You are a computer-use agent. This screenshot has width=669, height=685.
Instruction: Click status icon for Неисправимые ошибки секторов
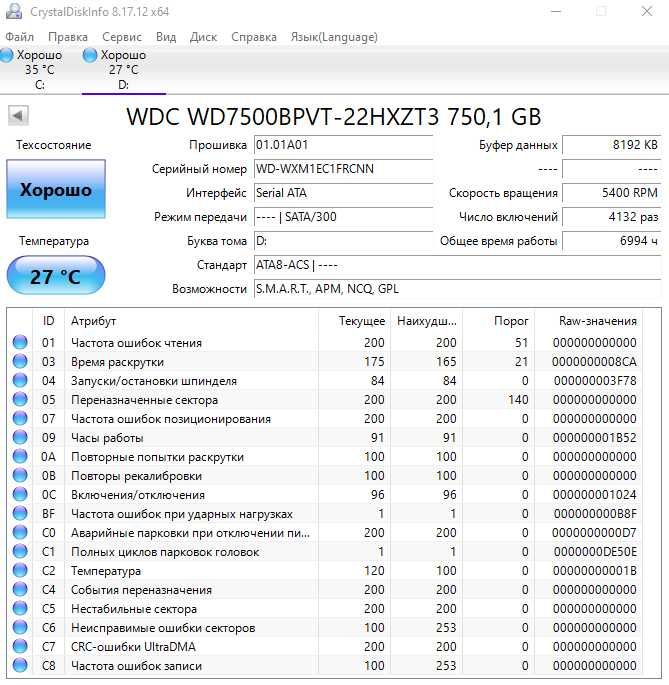tap(20, 627)
